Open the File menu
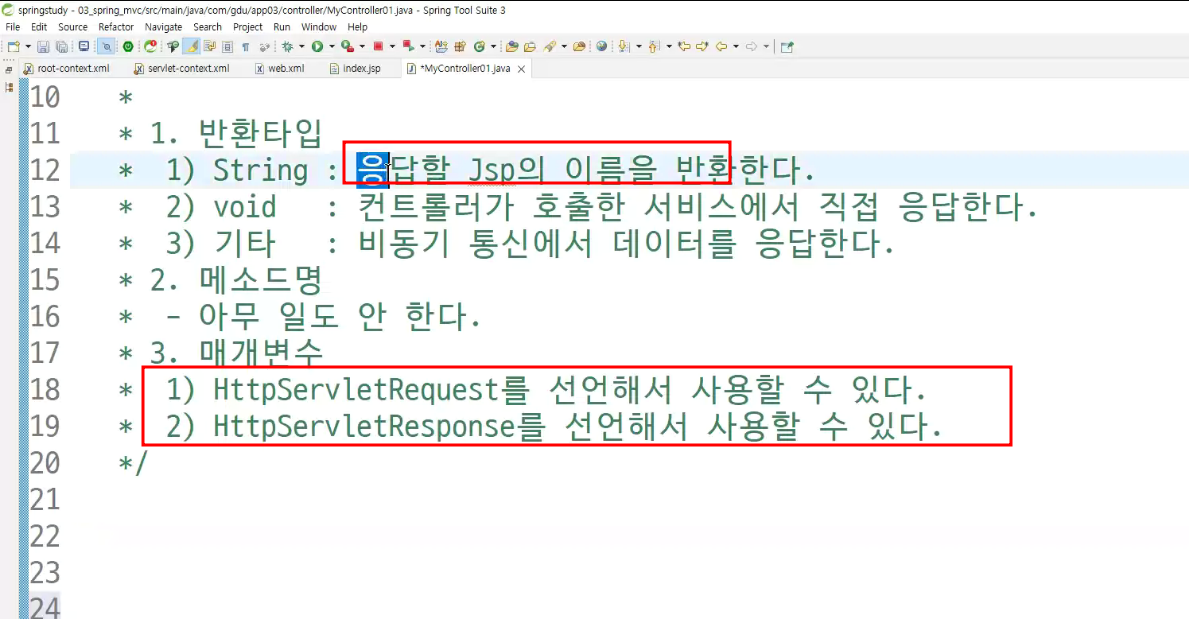 tap(13, 27)
